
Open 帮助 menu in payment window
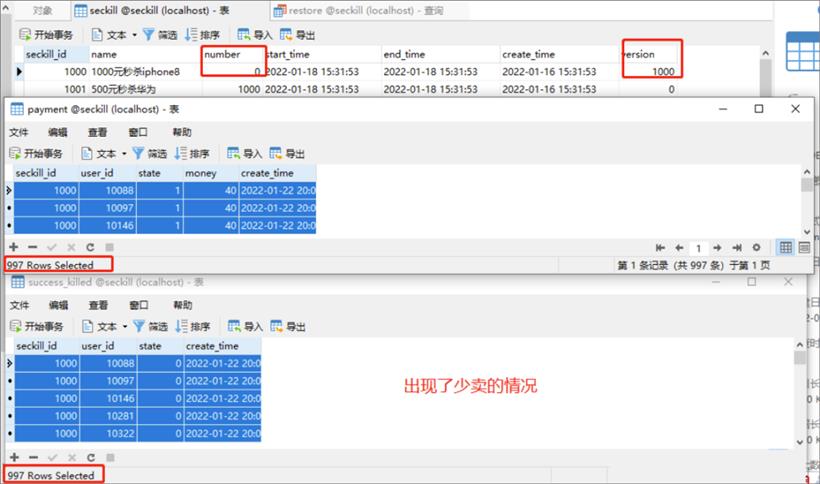(182, 132)
